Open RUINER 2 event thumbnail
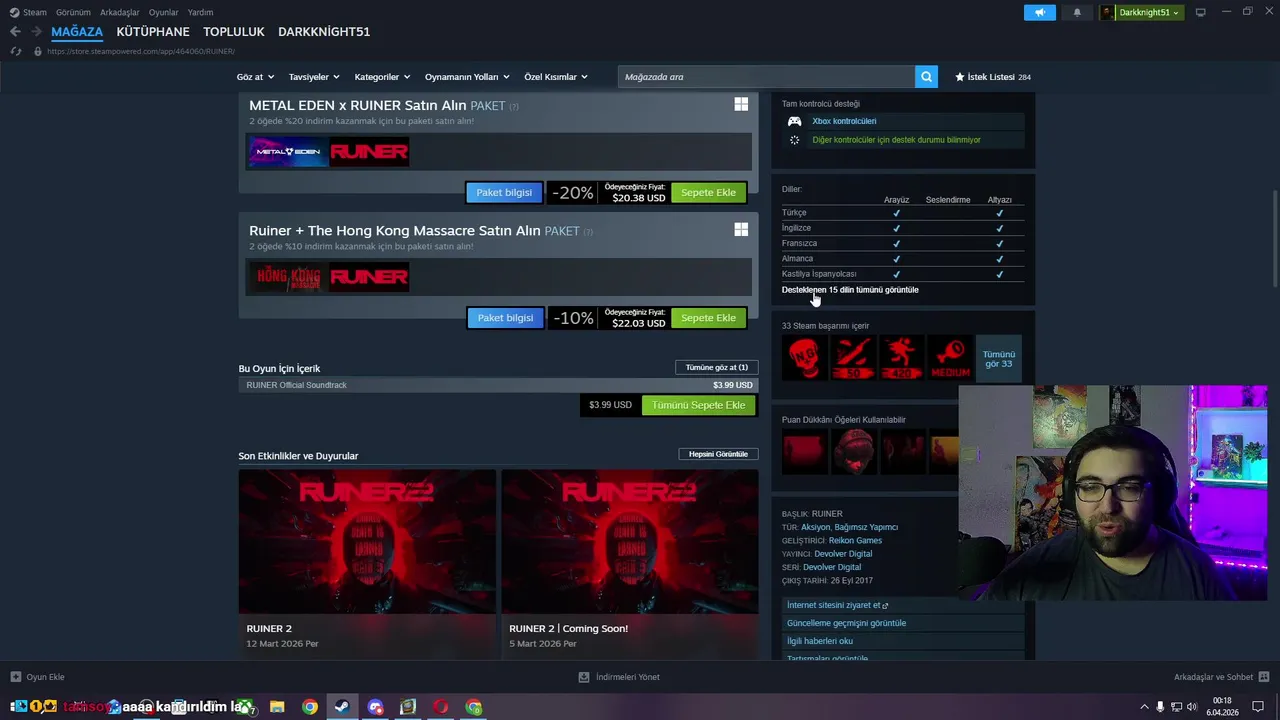 367,542
